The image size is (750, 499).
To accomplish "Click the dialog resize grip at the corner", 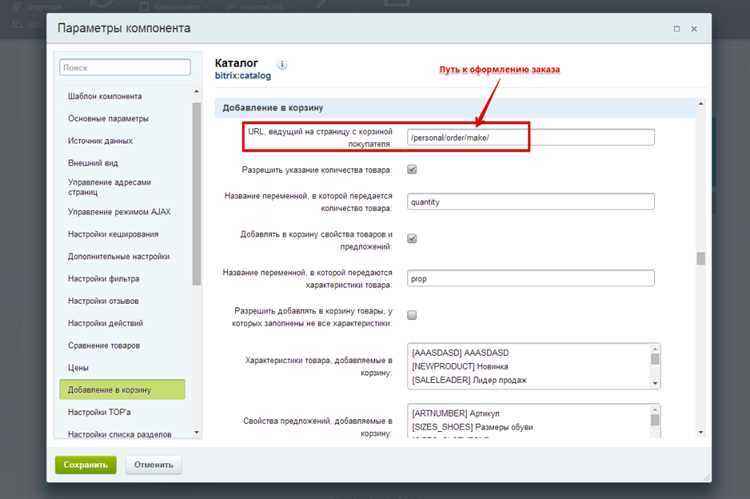I will [707, 477].
